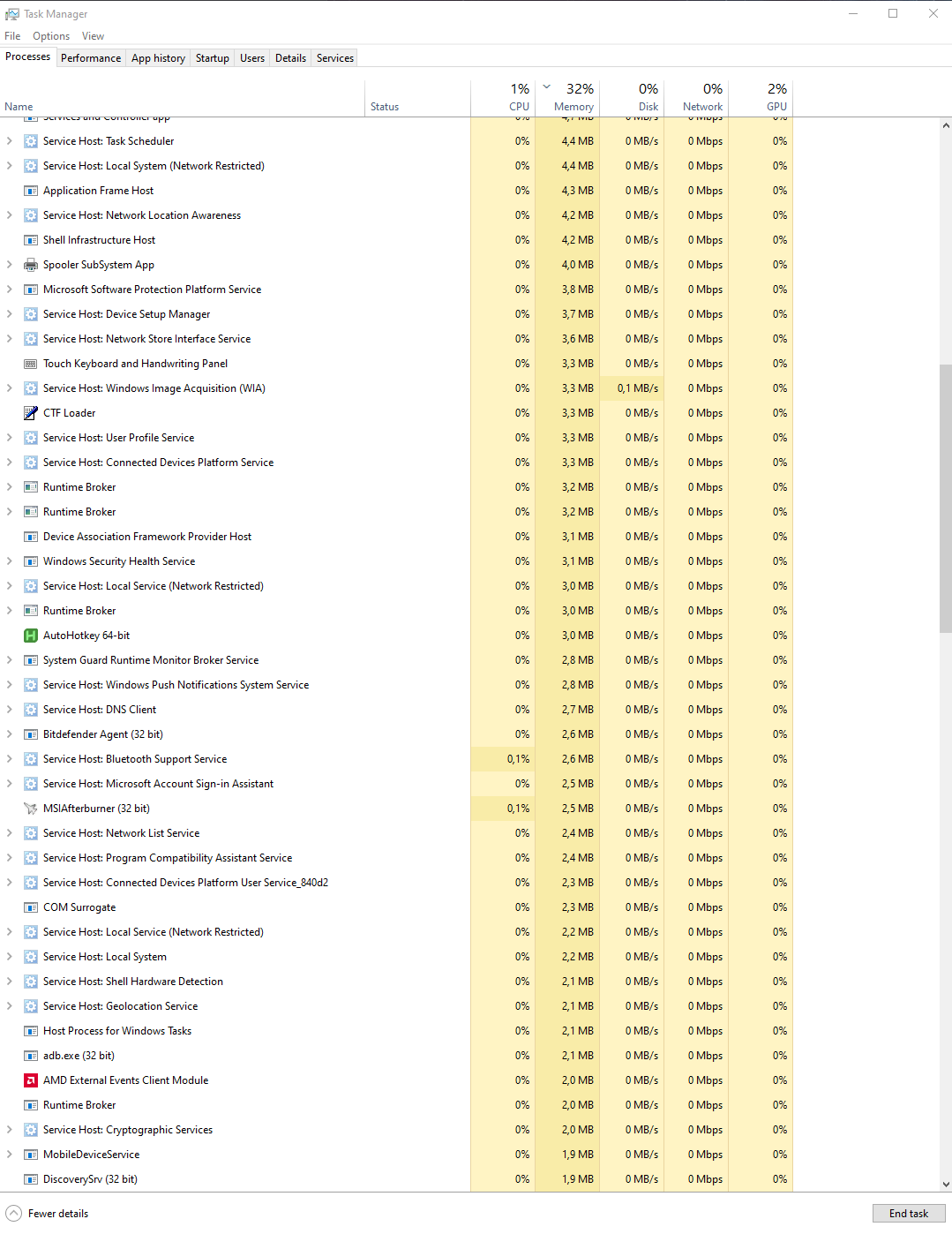Sort by the GPU column header
This screenshot has height=1234, width=952.
click(761, 98)
